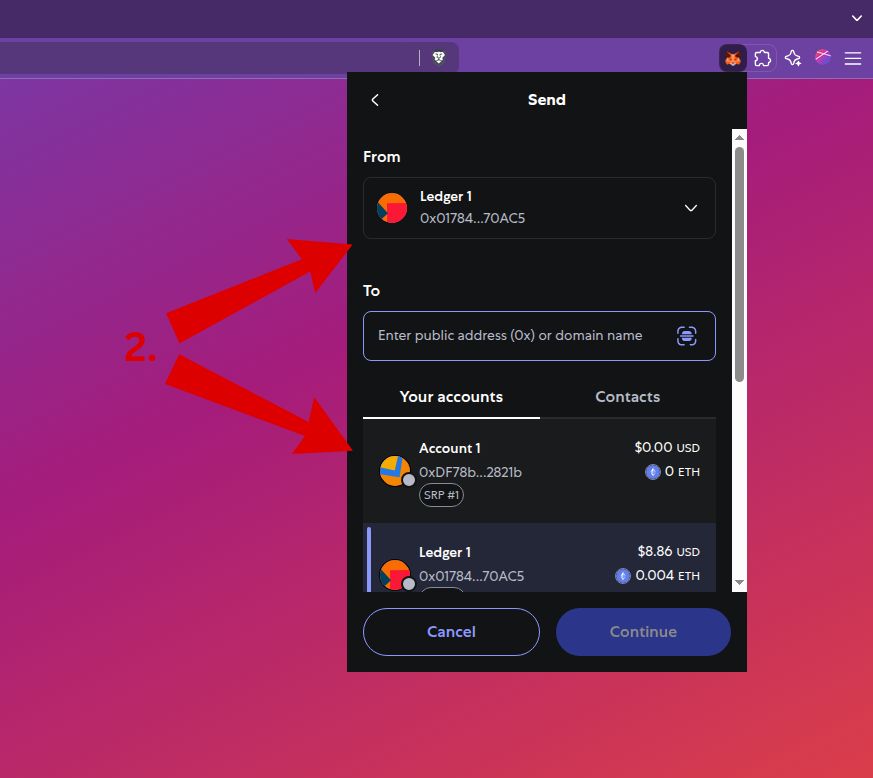
Task: Open the browser extensions puzzle icon
Action: pos(762,58)
